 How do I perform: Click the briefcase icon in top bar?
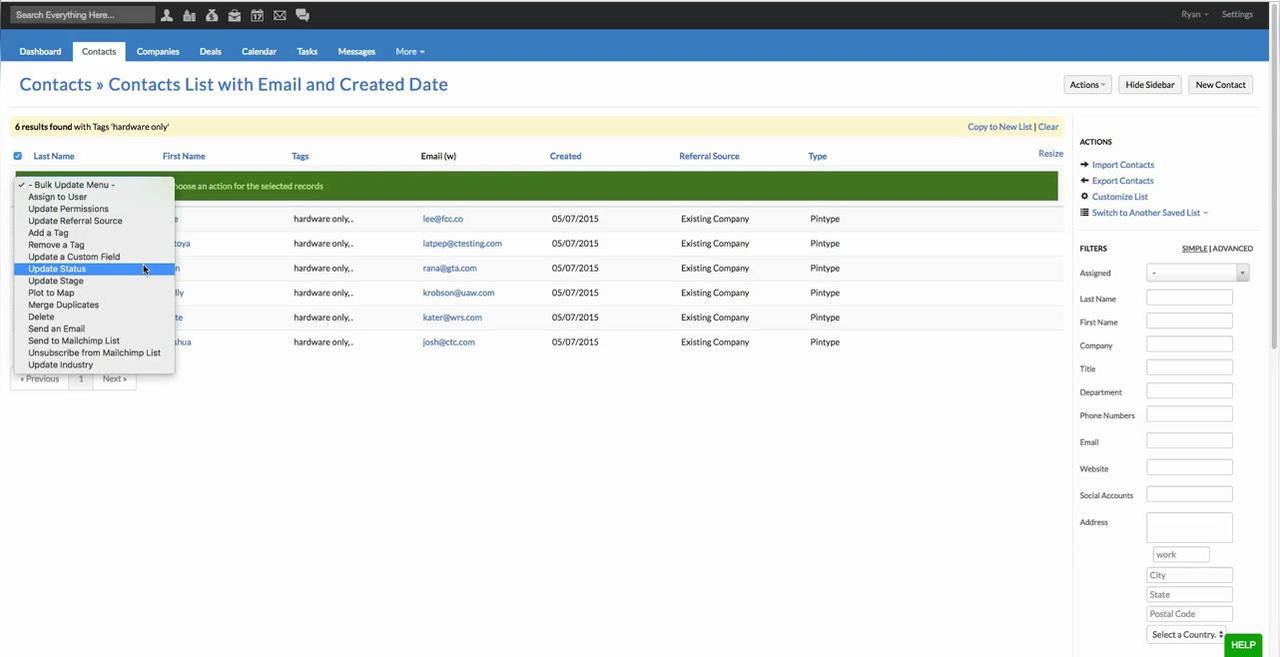click(x=234, y=15)
